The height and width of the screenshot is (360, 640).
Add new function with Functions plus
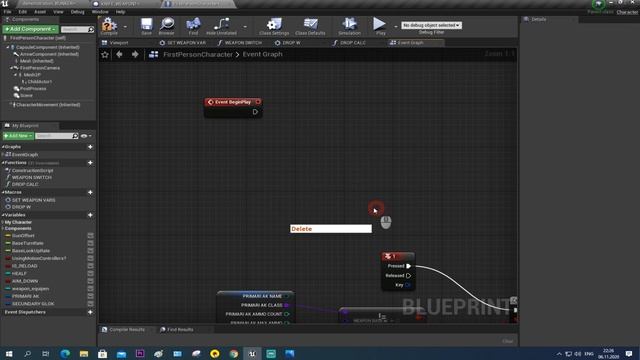point(90,162)
